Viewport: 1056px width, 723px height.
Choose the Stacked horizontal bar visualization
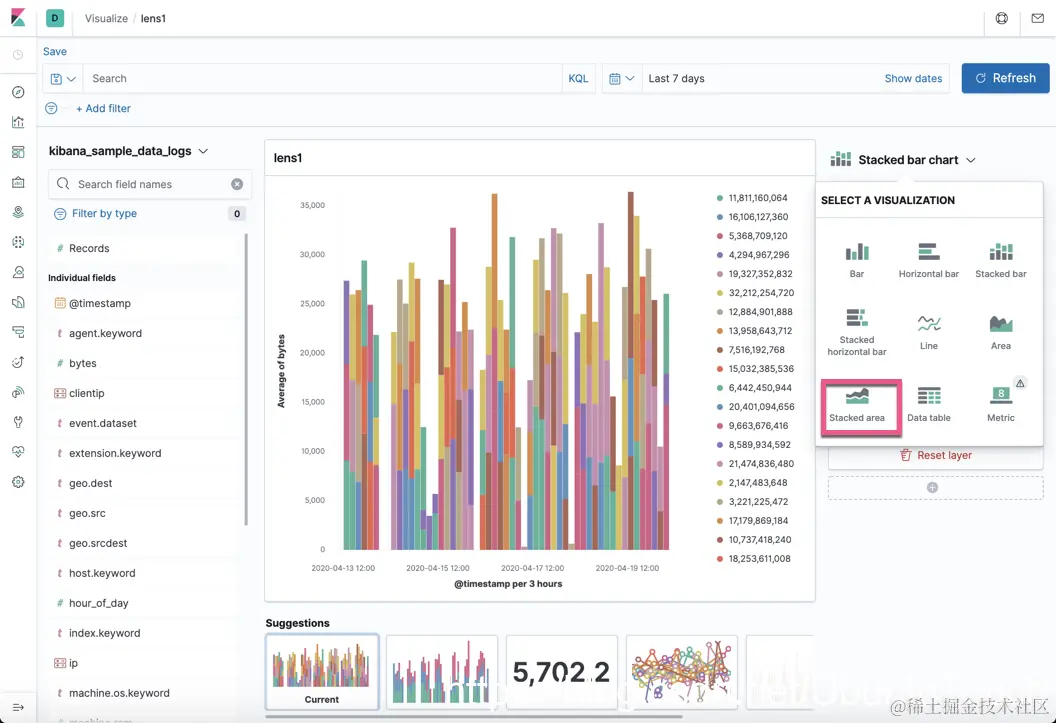click(857, 332)
